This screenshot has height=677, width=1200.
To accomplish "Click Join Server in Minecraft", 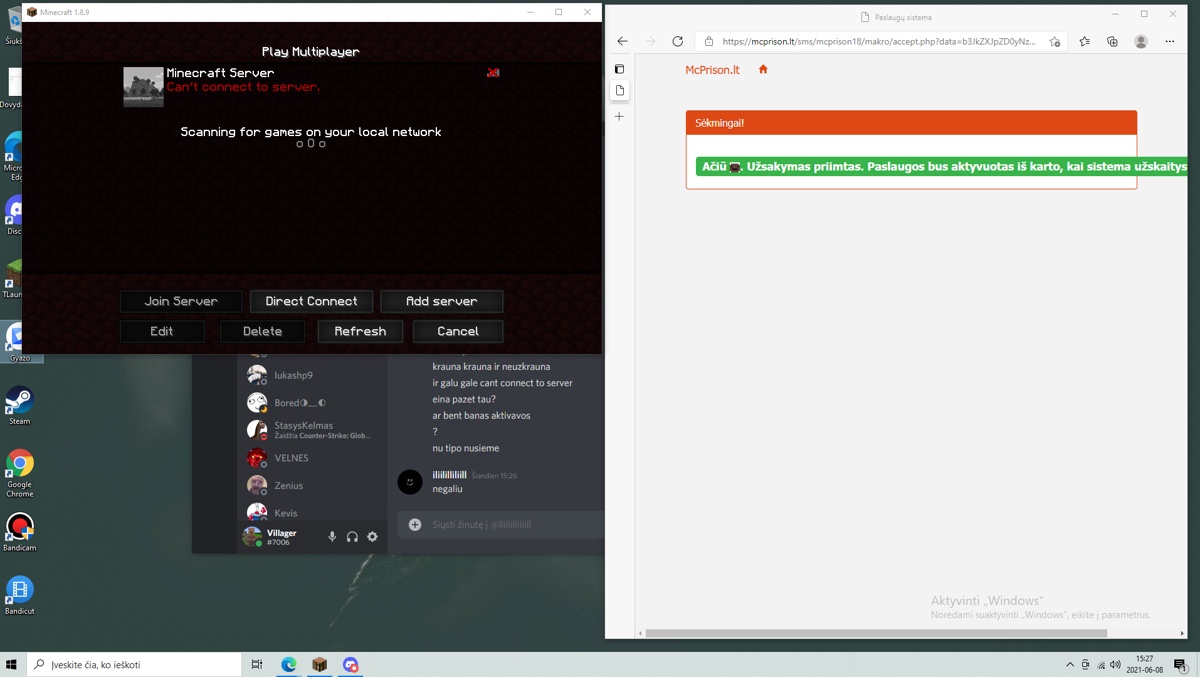I will [181, 301].
